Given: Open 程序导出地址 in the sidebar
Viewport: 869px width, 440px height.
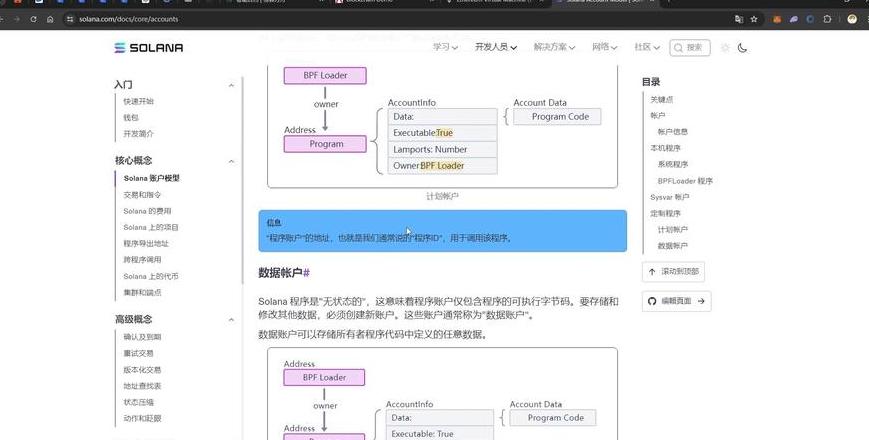Looking at the screenshot, I should pyautogui.click(x=146, y=243).
